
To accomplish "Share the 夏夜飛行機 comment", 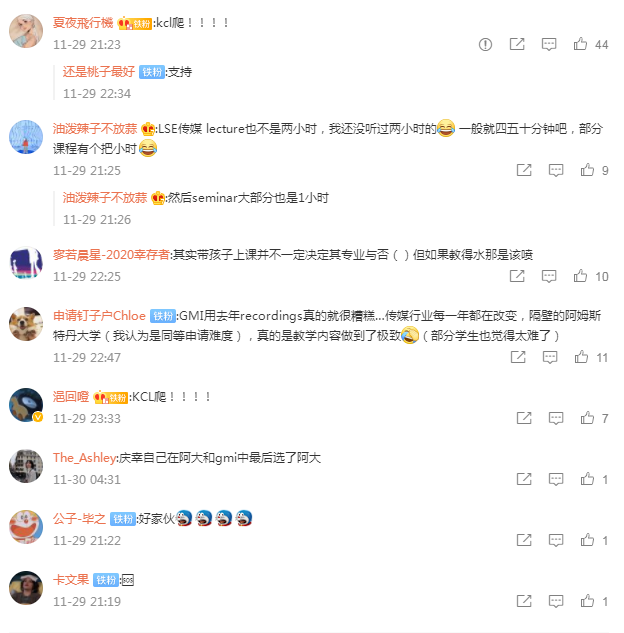I will point(517,44).
